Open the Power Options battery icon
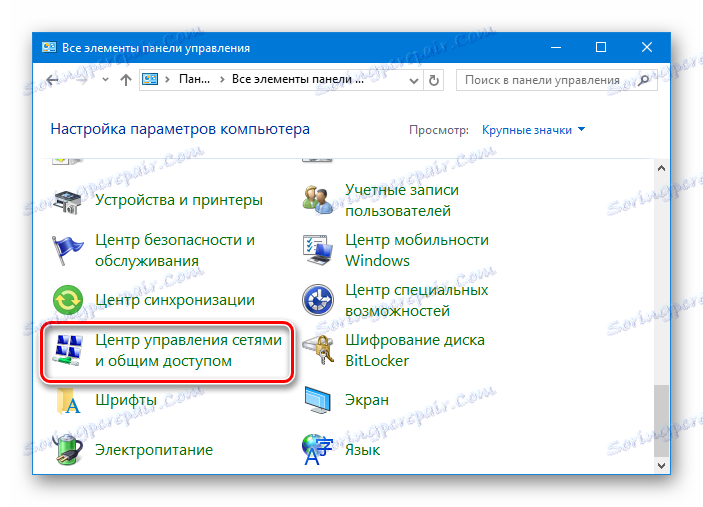Screen dimensions: 703x507 pos(68,449)
